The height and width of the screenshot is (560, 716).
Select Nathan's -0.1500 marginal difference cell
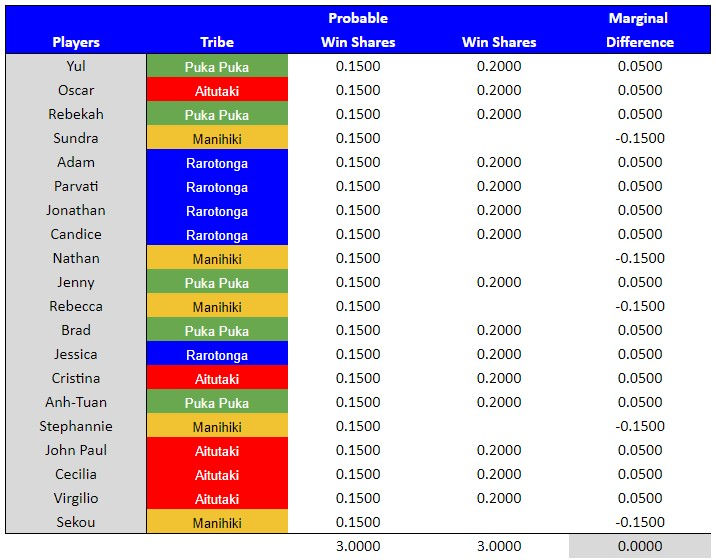click(640, 258)
